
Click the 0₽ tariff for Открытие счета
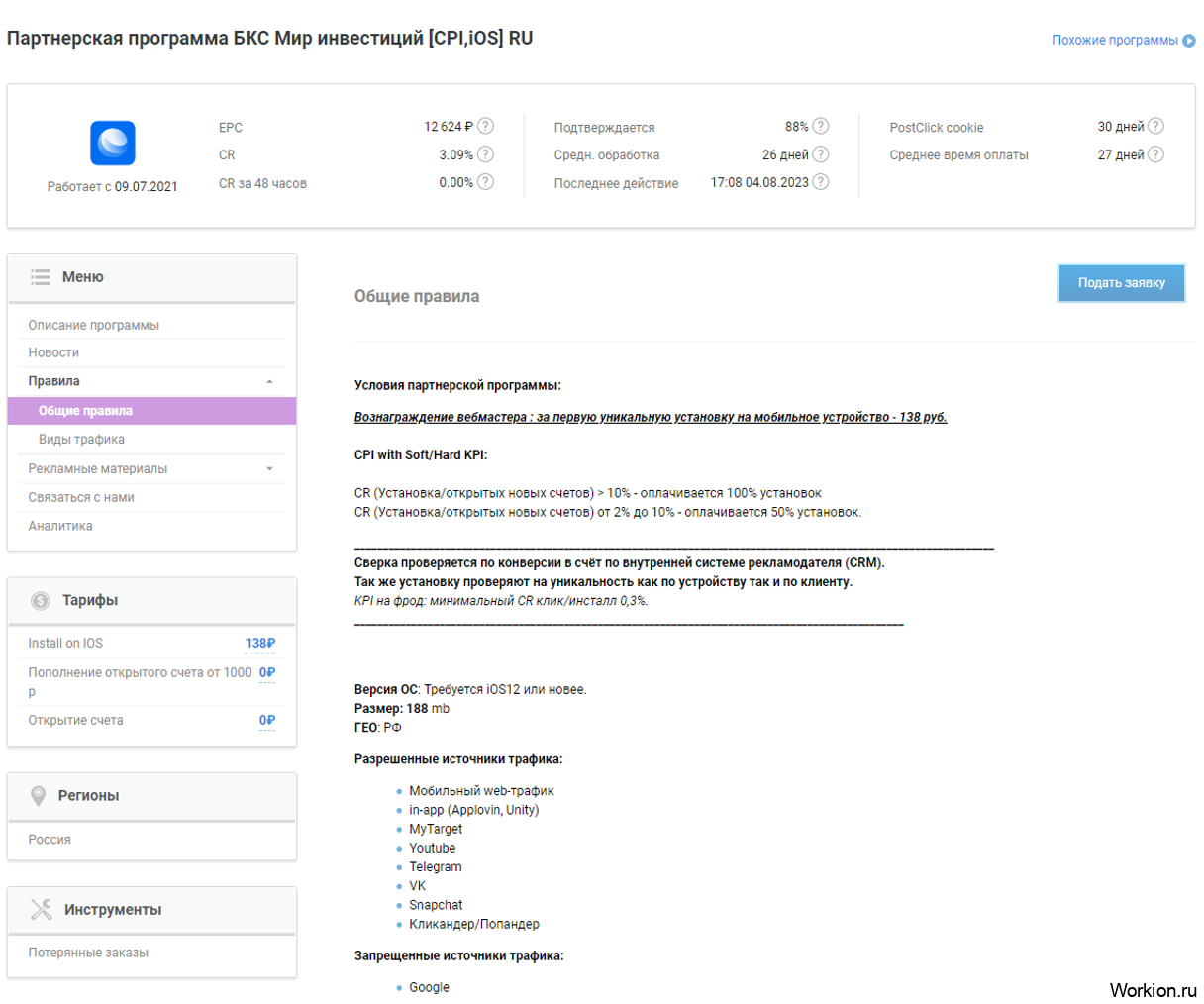point(267,720)
